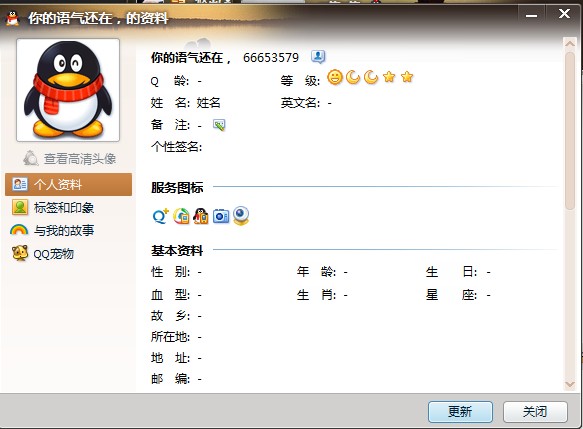Click the smiley face level icon
This screenshot has width=583, height=429.
[335, 77]
